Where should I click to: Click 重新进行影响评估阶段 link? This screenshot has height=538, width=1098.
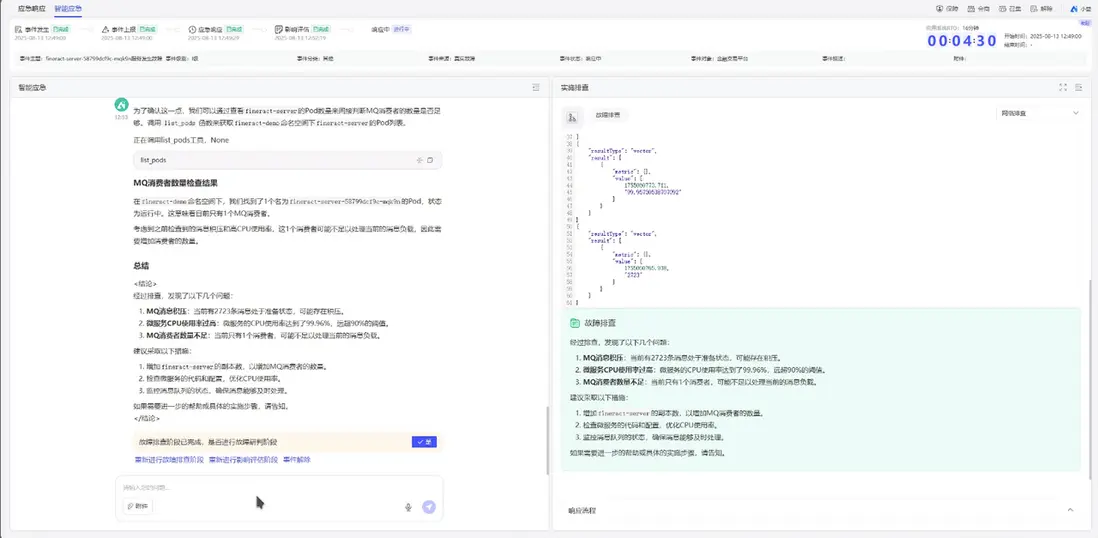coord(243,460)
